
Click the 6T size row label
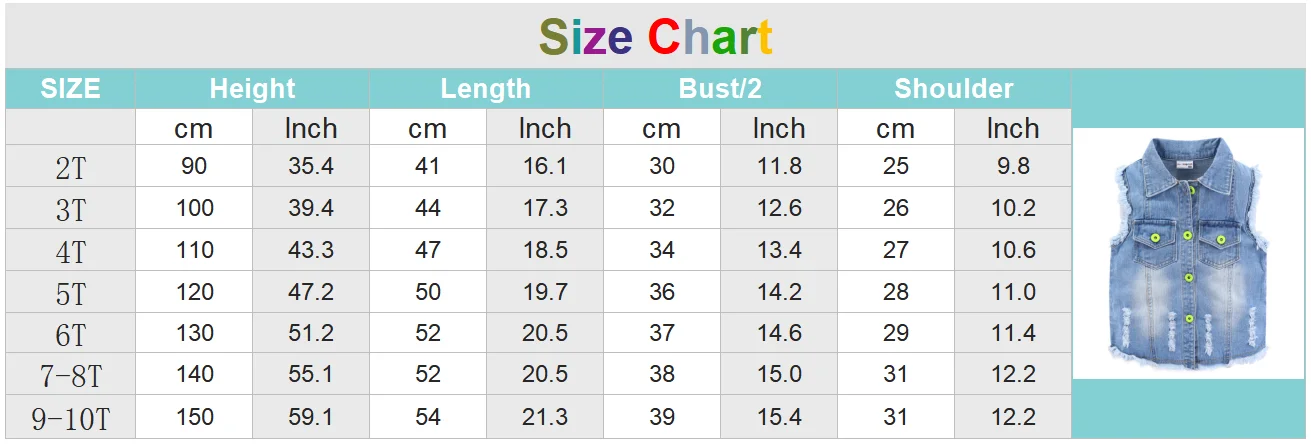70,334
